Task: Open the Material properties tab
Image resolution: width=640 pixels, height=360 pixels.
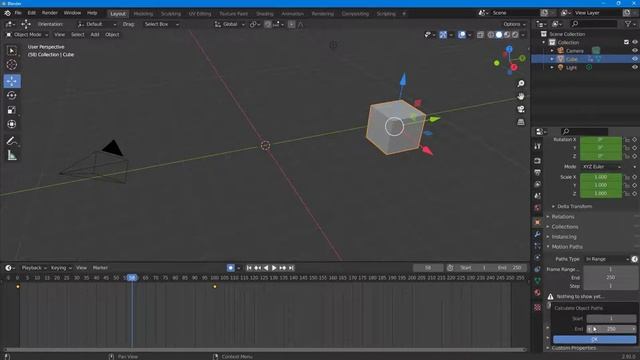Action: [538, 293]
